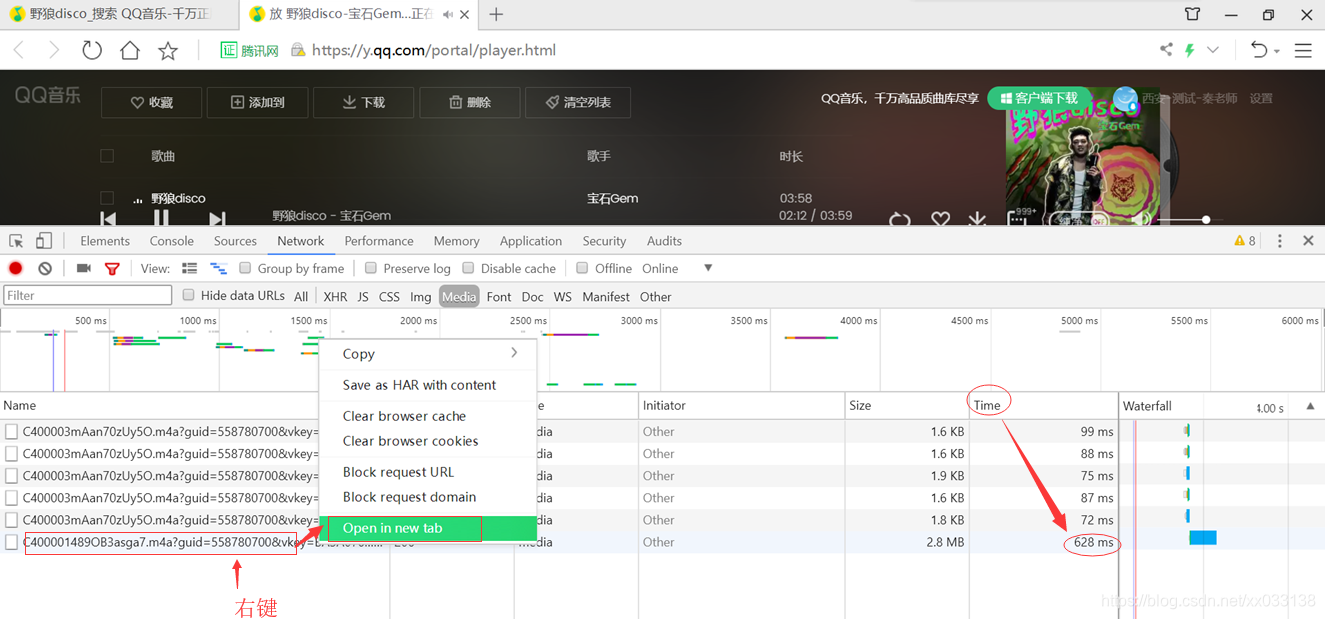Image resolution: width=1325 pixels, height=619 pixels.
Task: Click the browser undo arrow icon
Action: 1259,50
